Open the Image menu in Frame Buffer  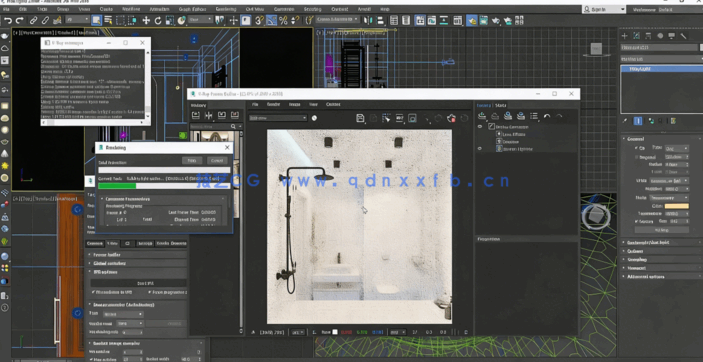click(294, 104)
